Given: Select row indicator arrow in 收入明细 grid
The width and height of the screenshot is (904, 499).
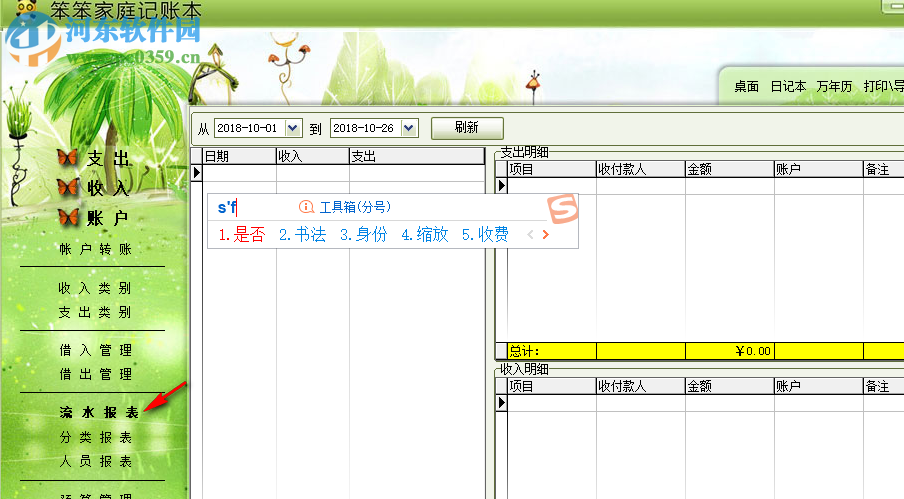Looking at the screenshot, I should click(x=502, y=403).
